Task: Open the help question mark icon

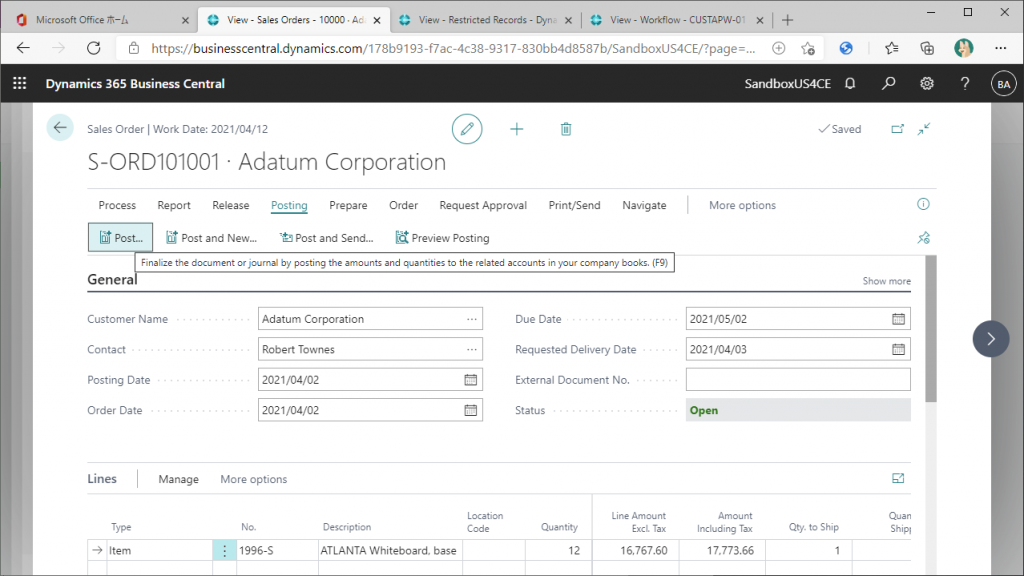Action: (965, 84)
